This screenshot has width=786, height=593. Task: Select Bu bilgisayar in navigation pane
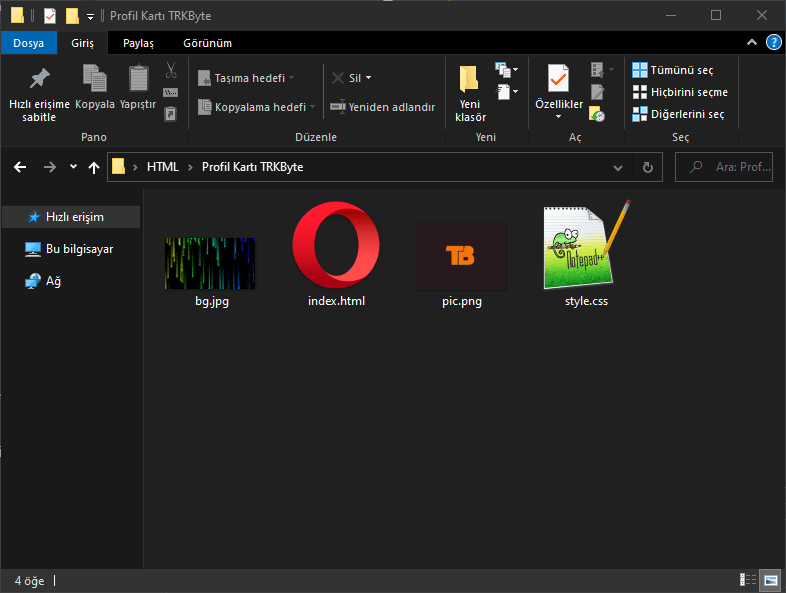71,249
